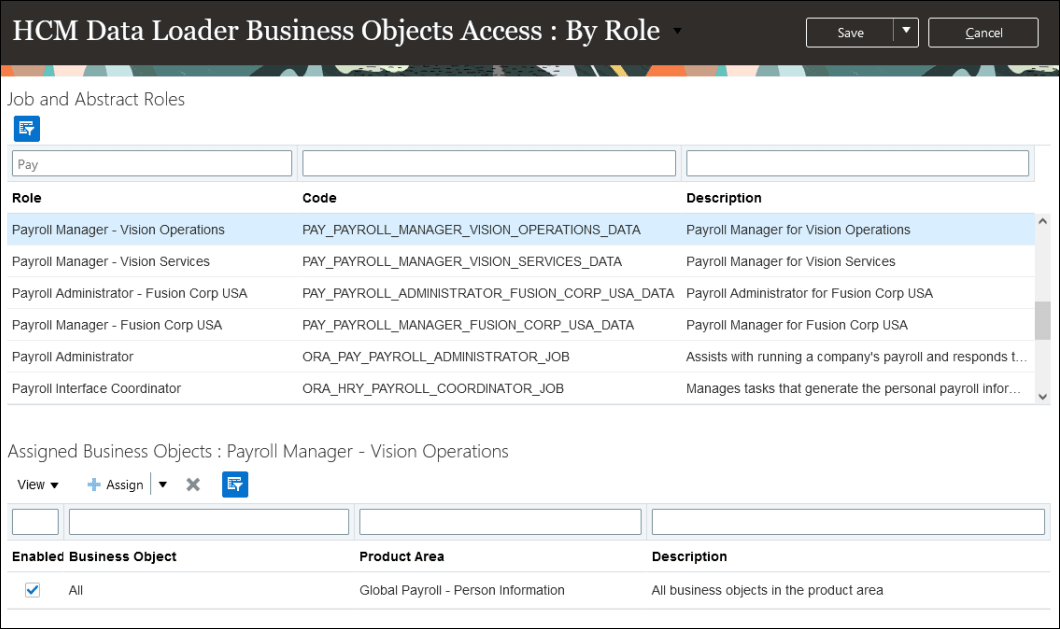Toggle the Query By Example filter above roles table
Image resolution: width=1060 pixels, height=629 pixels.
pyautogui.click(x=26, y=128)
